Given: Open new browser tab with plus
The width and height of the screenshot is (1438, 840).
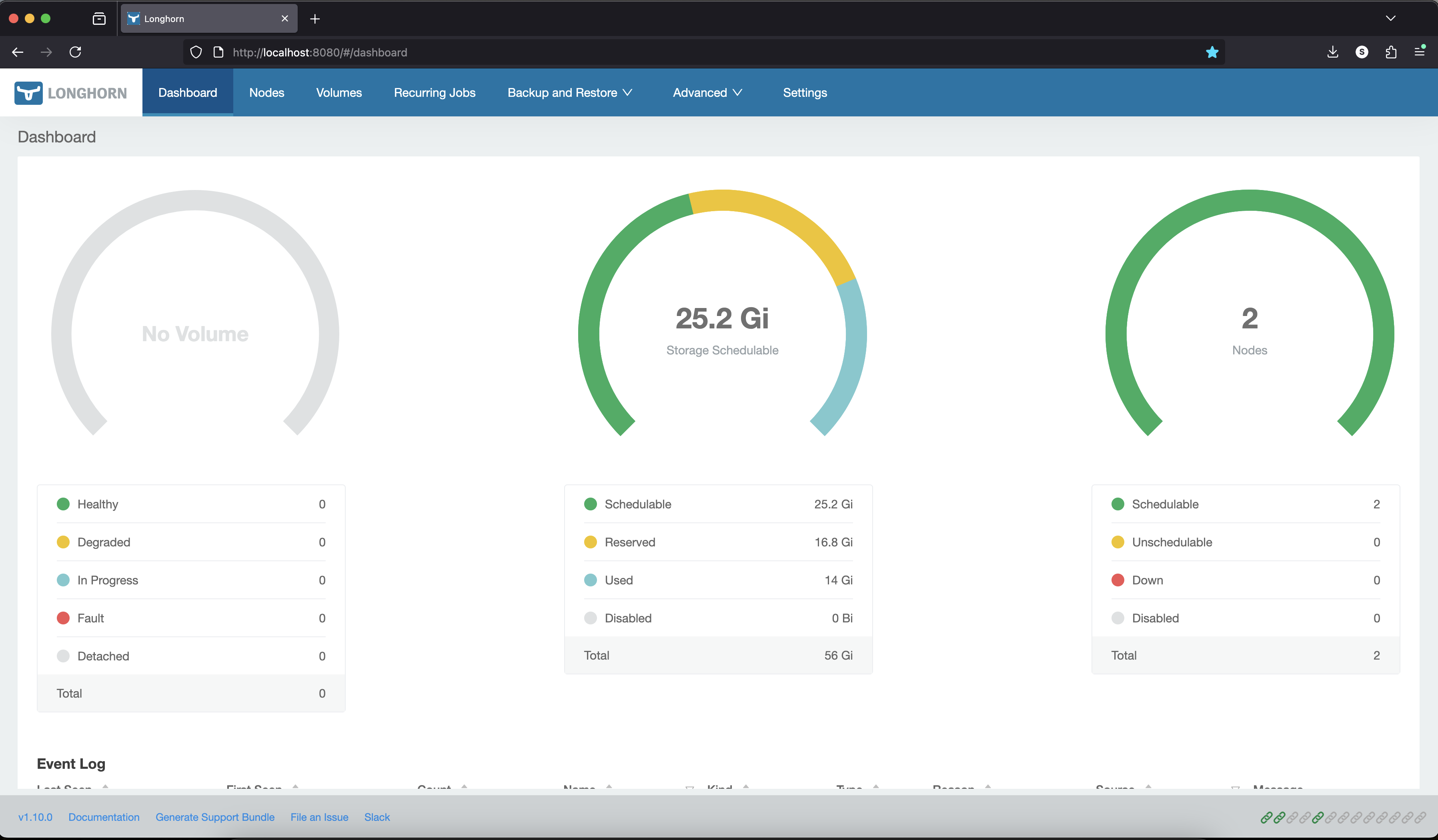Looking at the screenshot, I should [x=314, y=19].
